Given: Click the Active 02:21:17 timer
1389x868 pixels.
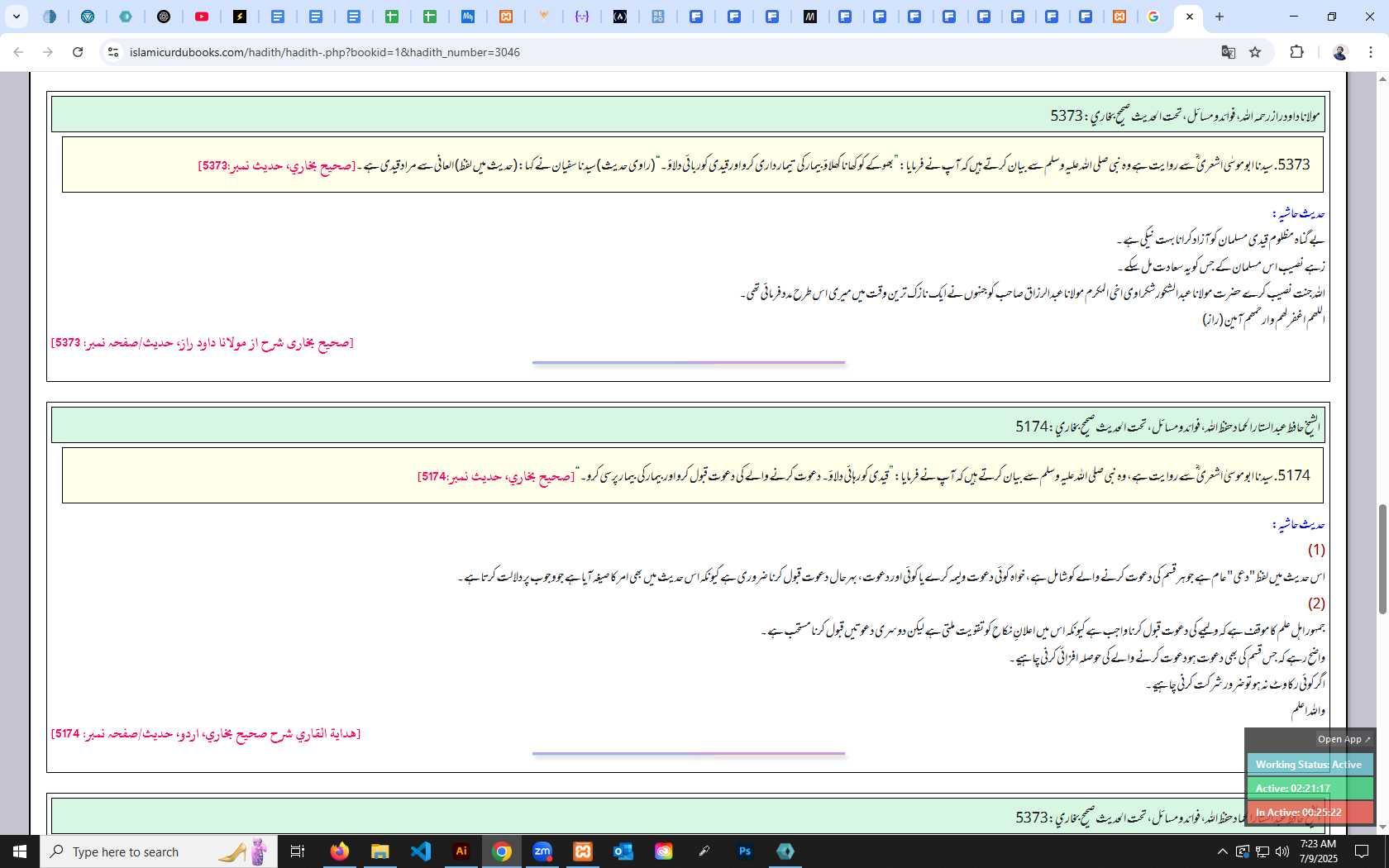Looking at the screenshot, I should (x=1309, y=789).
